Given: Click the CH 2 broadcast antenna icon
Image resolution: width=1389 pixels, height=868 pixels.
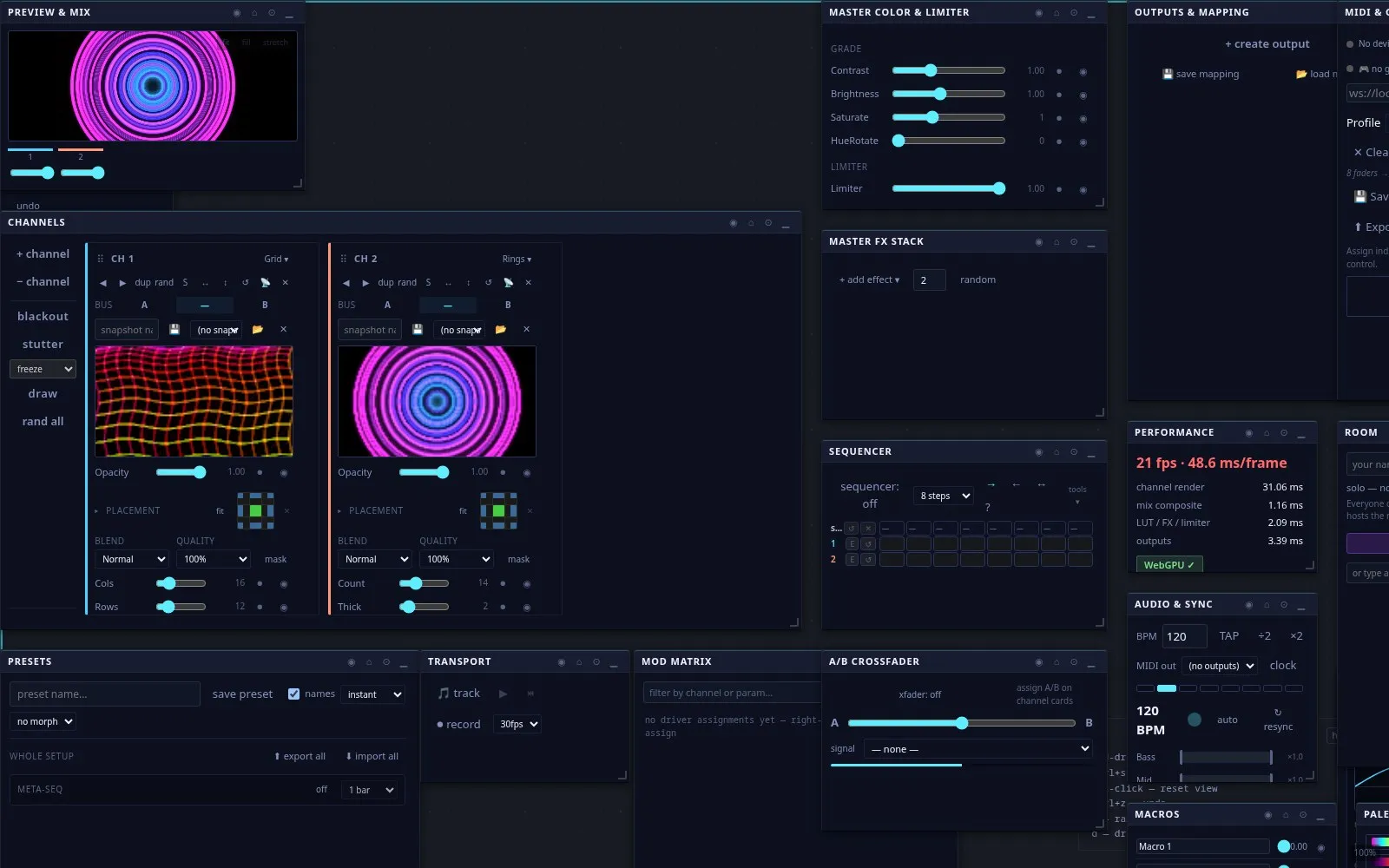Looking at the screenshot, I should coord(509,283).
